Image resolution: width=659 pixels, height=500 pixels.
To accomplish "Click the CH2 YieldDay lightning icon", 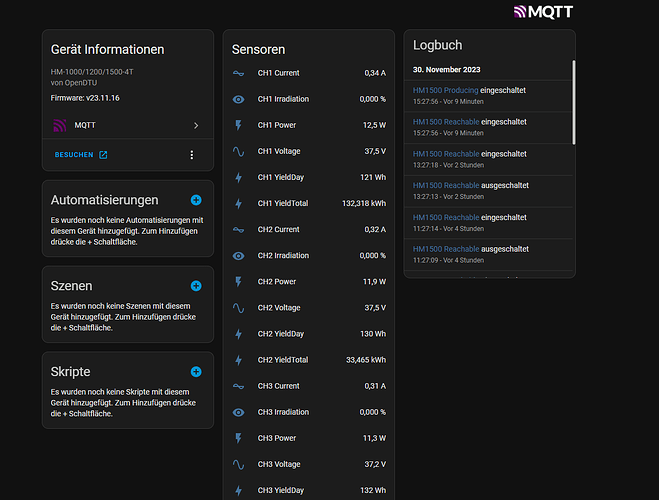I will [238, 334].
